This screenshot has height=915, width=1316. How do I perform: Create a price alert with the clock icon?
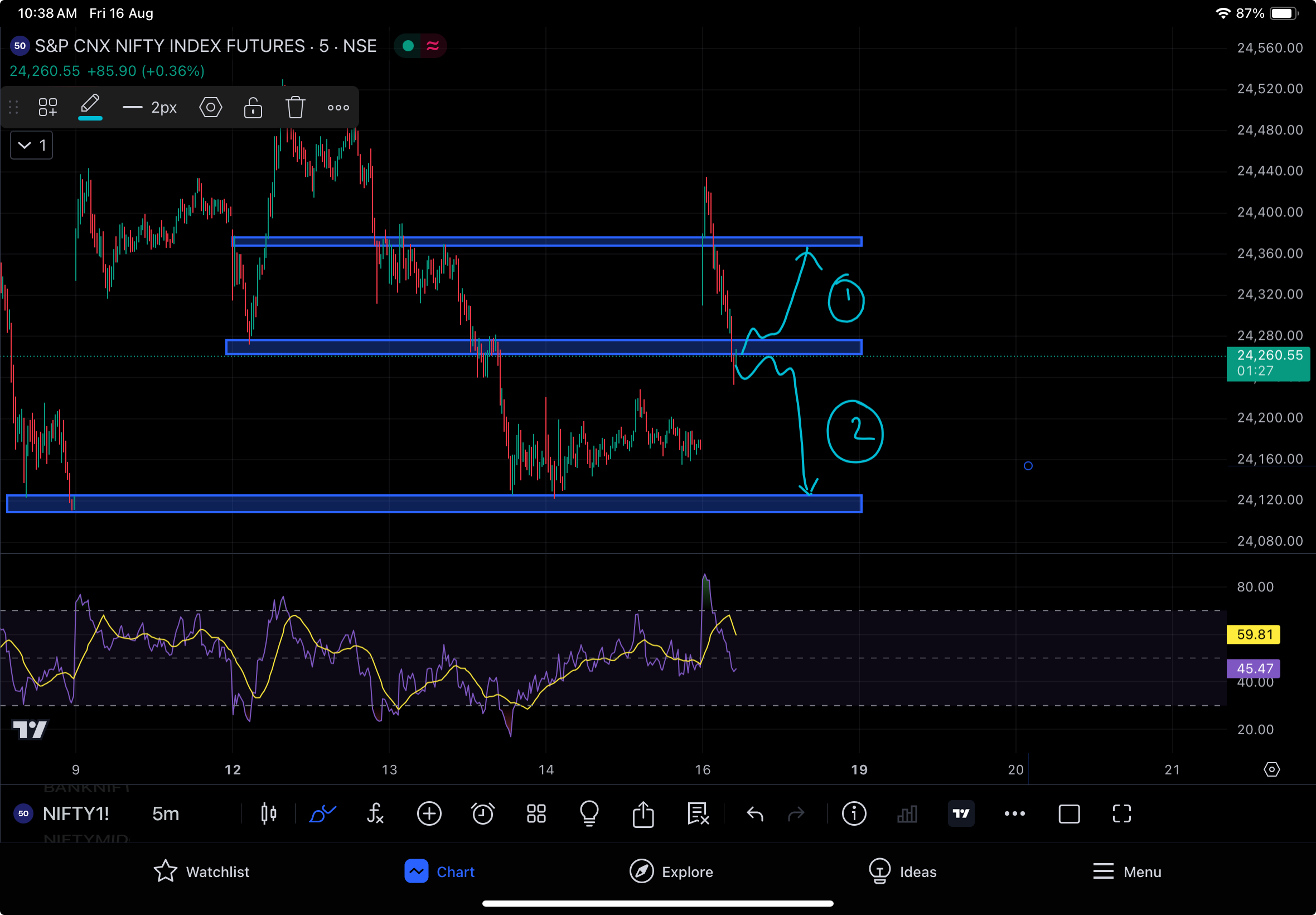482,813
